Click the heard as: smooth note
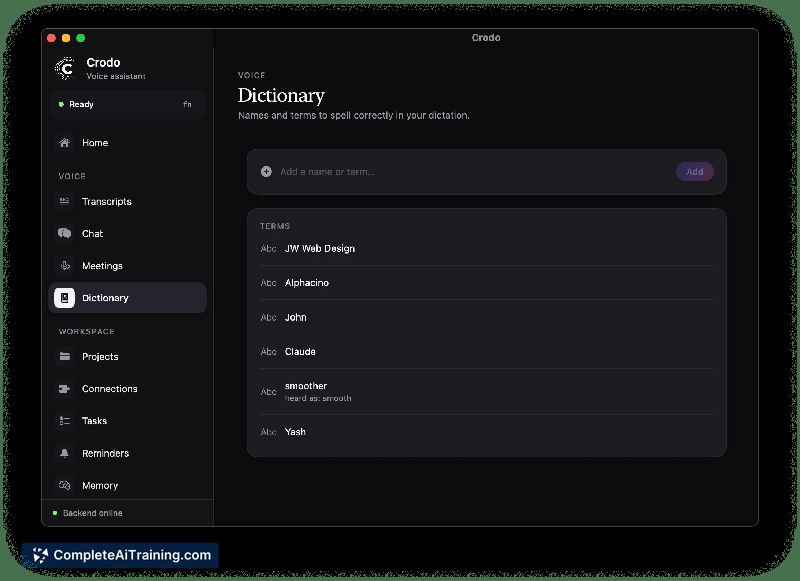The height and width of the screenshot is (581, 800). [318, 398]
